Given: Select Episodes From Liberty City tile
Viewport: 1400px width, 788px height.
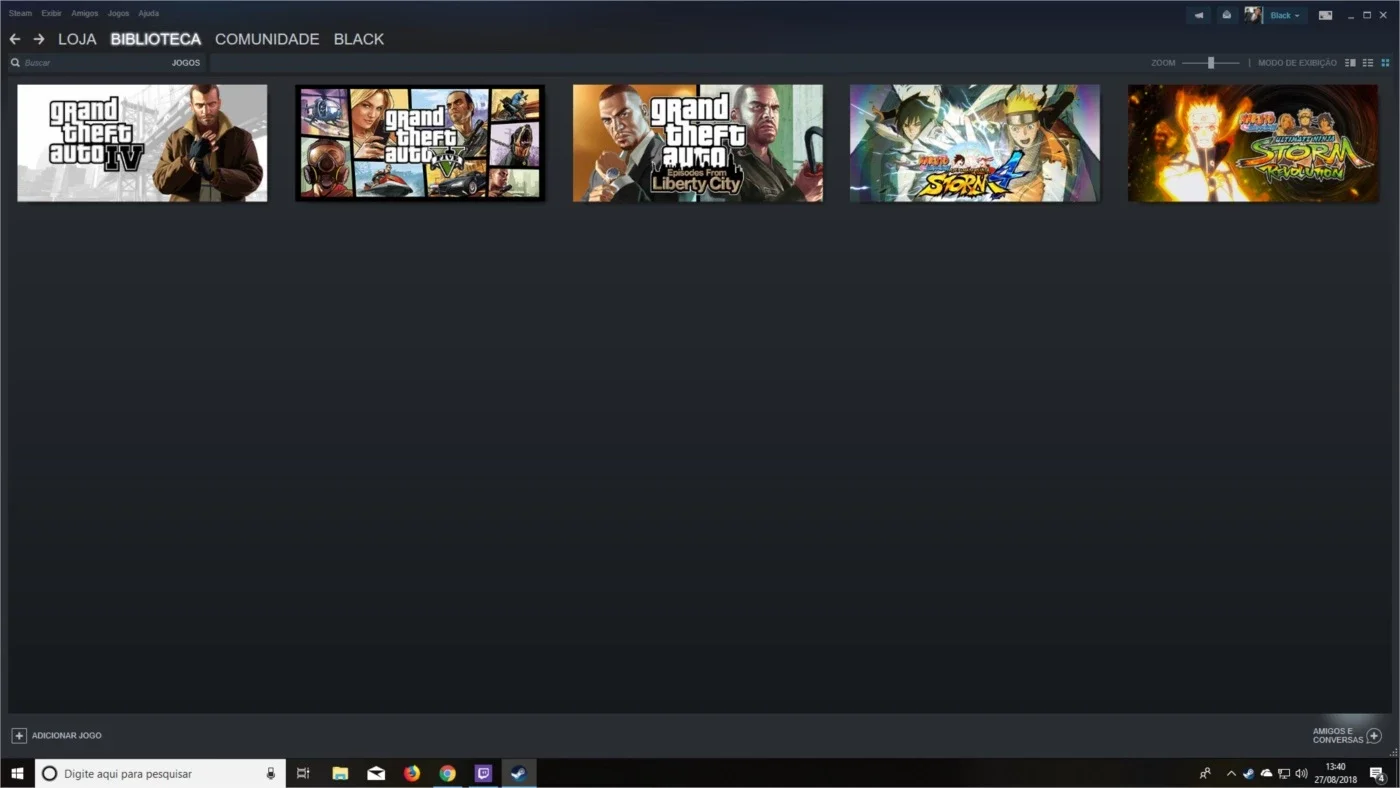Looking at the screenshot, I should 698,143.
